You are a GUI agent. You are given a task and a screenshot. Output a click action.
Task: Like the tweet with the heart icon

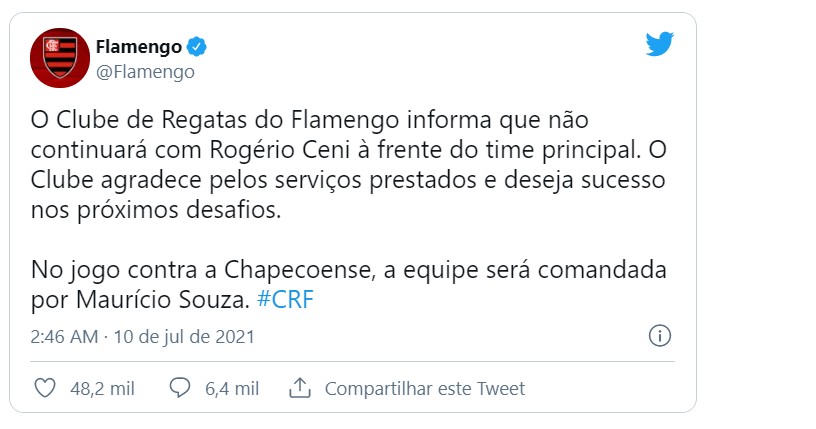45,388
